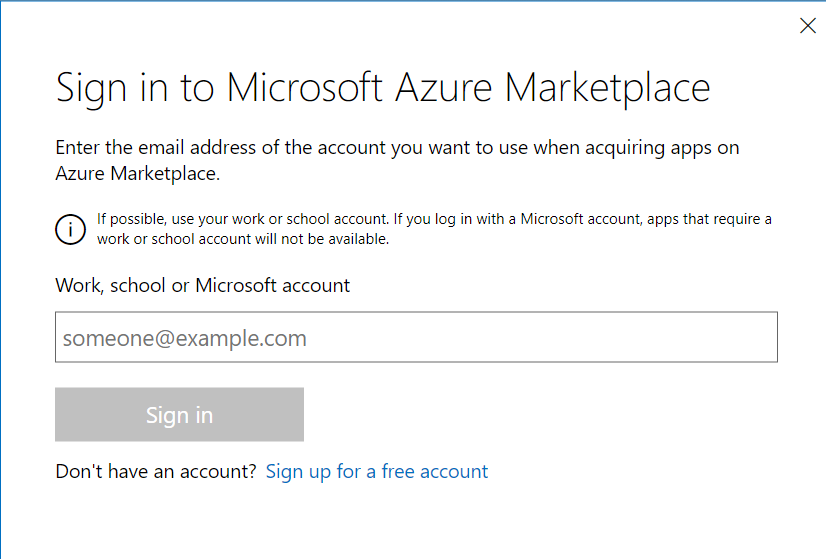Click the Sign in to Microsoft Azure Marketplace heading
Viewport: 826px width, 559px height.
(383, 88)
